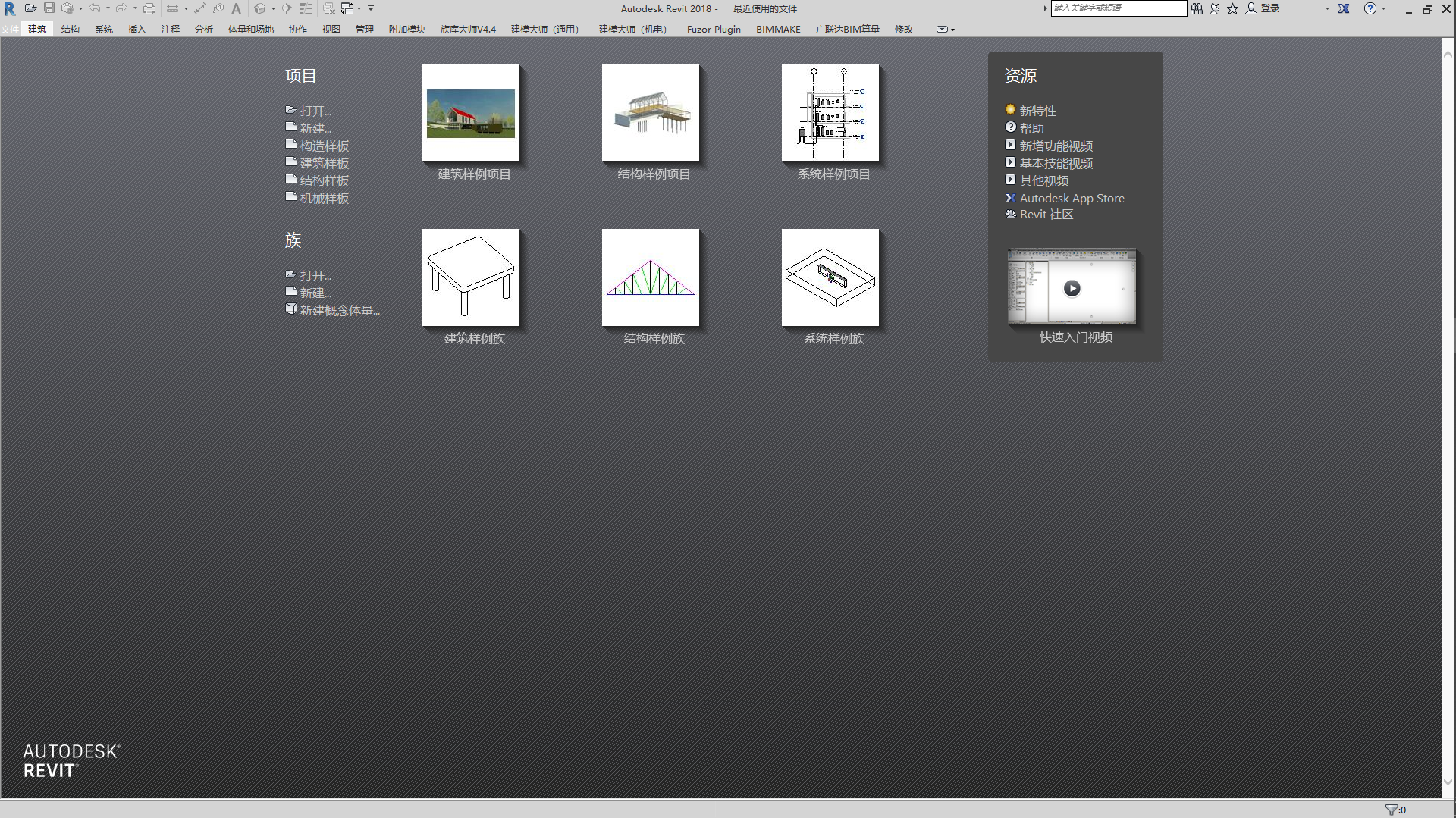
Task: Activate the Measure tool icon
Action: coord(172,8)
